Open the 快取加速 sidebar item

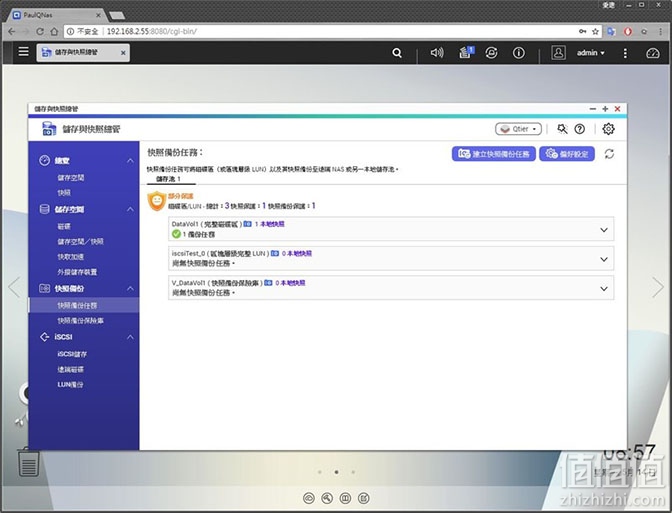click(x=71, y=257)
